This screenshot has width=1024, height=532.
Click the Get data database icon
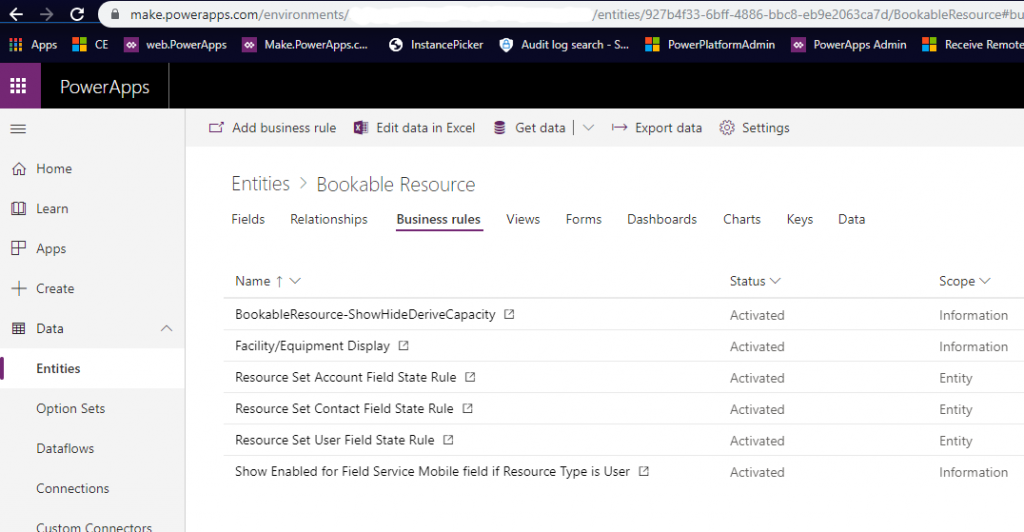[x=500, y=127]
